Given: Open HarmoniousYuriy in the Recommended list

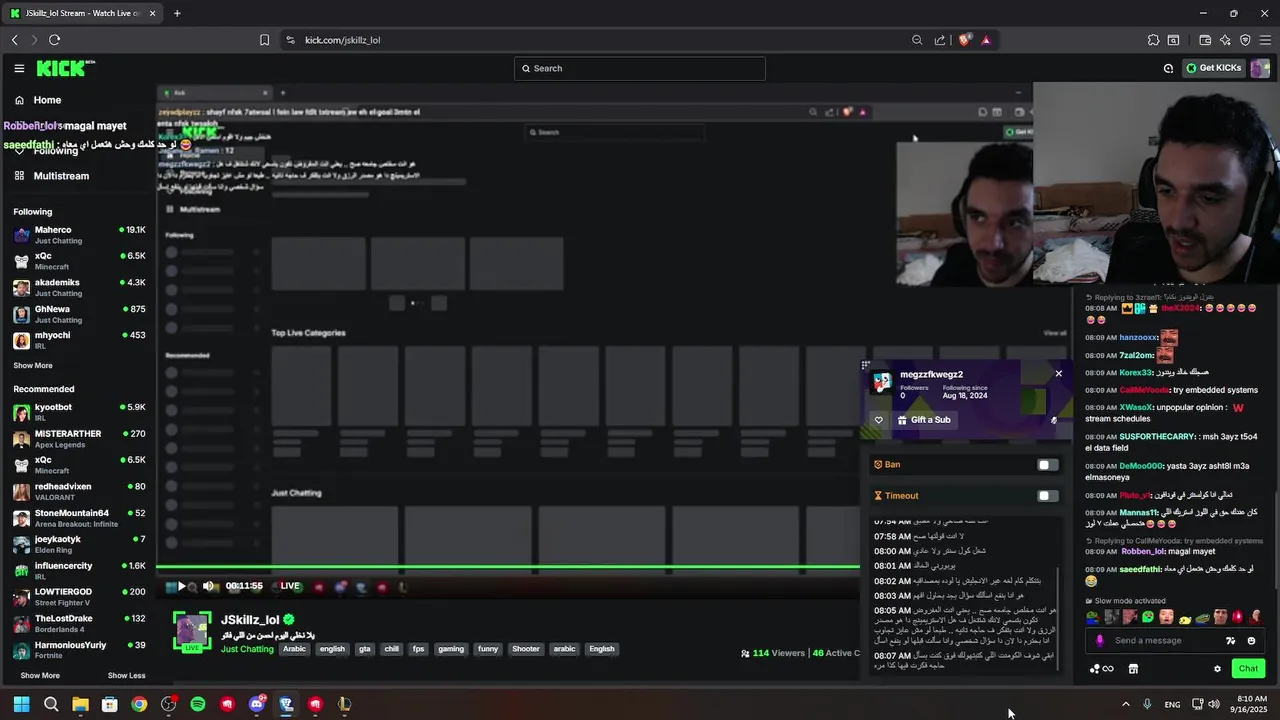Looking at the screenshot, I should coord(78,650).
